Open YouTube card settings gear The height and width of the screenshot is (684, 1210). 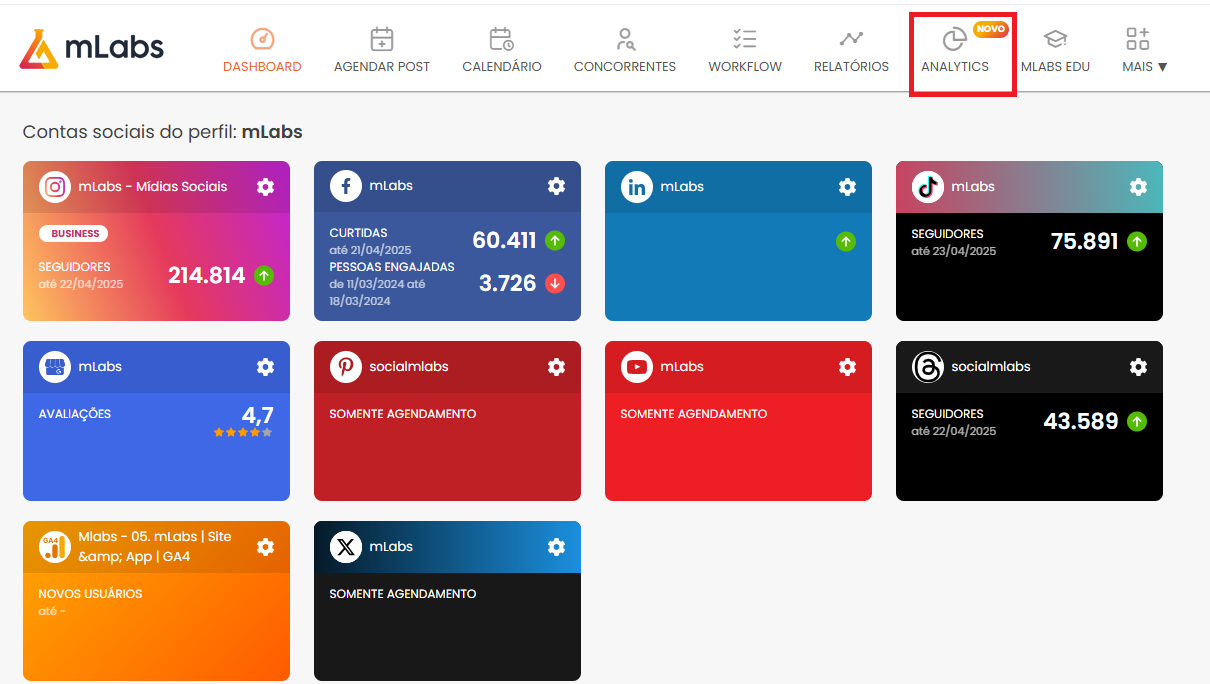click(847, 367)
